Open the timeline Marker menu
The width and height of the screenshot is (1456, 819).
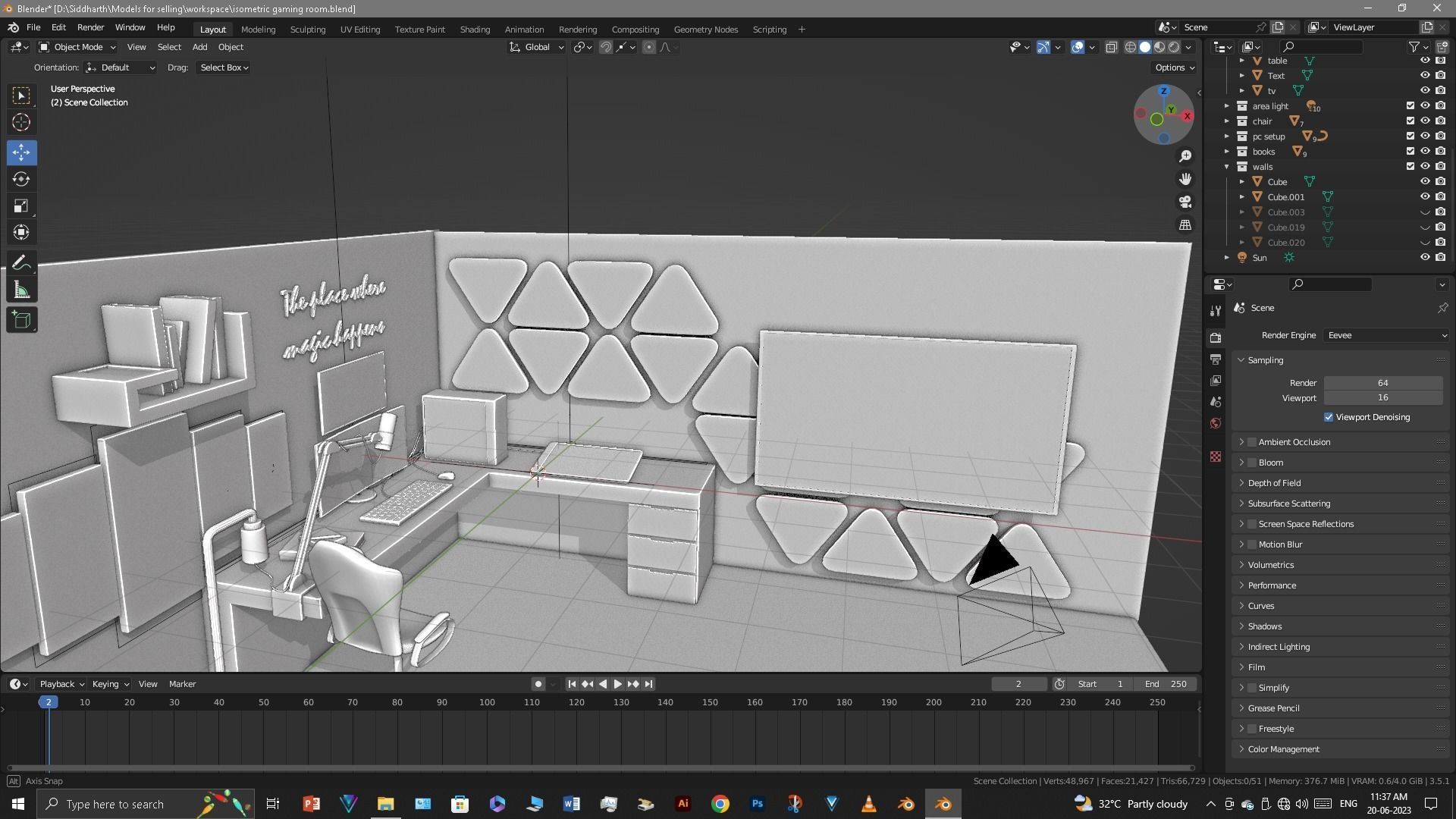(182, 684)
